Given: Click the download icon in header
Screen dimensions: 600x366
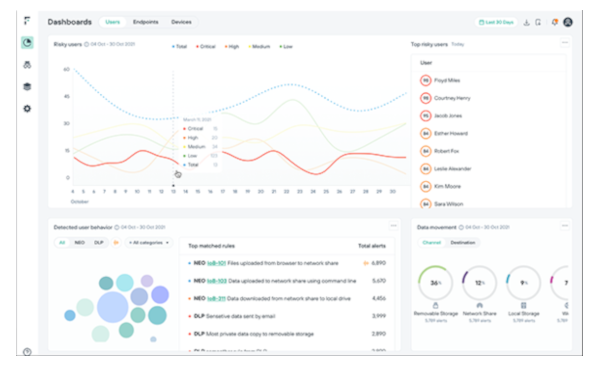Looking at the screenshot, I should click(x=527, y=23).
